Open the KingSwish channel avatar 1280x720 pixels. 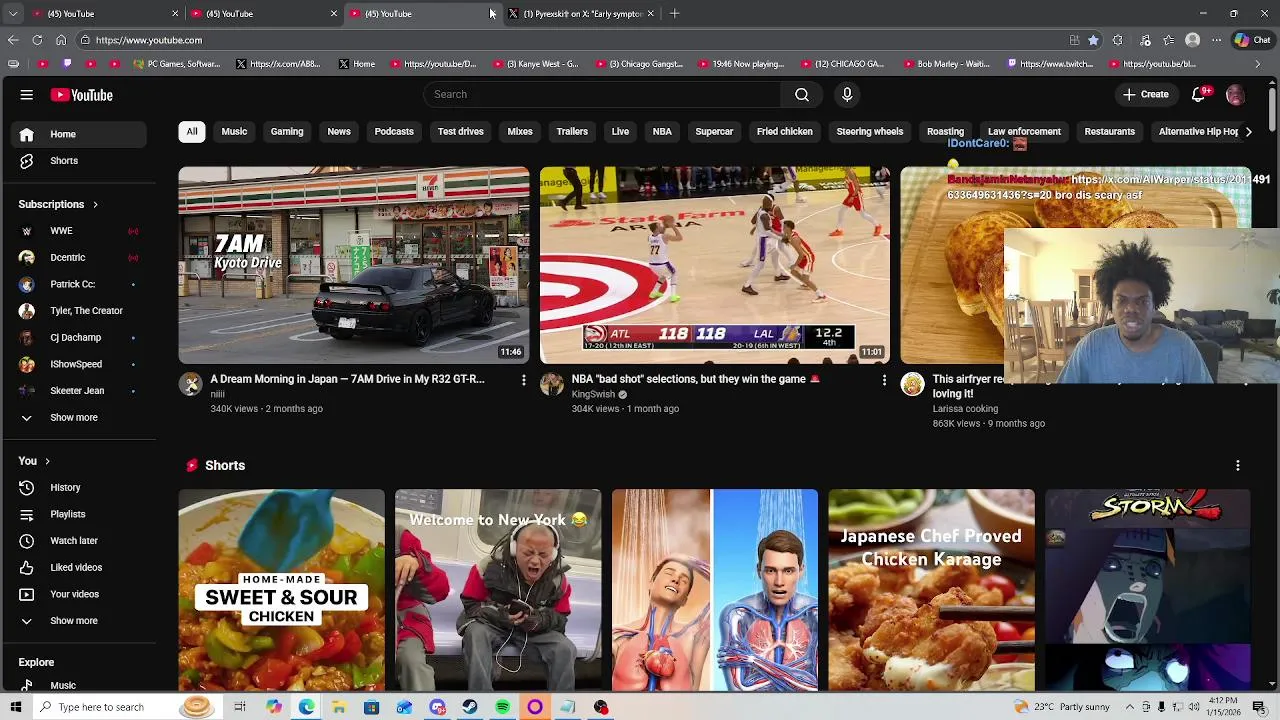click(x=552, y=385)
